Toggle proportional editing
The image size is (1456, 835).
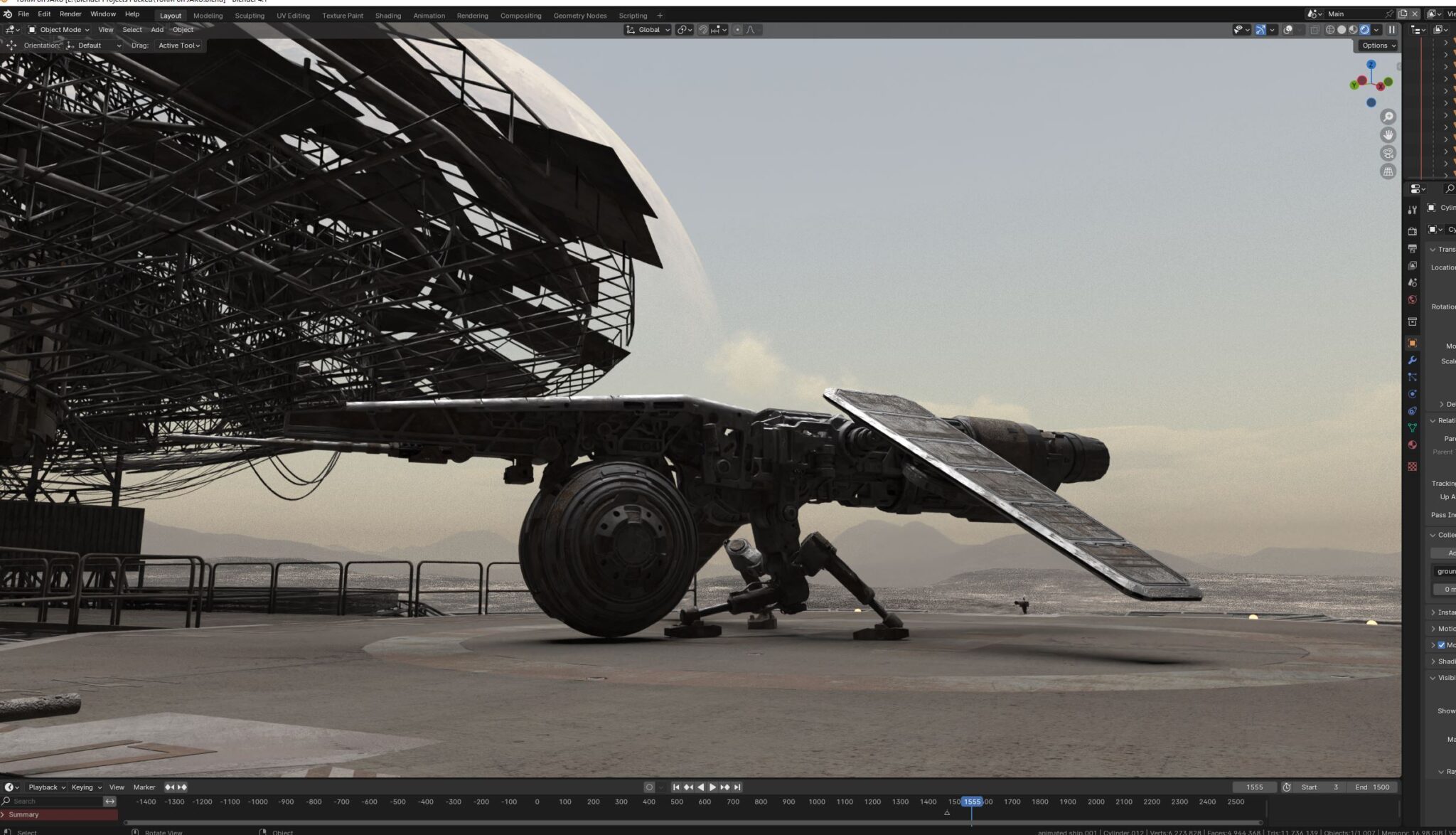(737, 30)
